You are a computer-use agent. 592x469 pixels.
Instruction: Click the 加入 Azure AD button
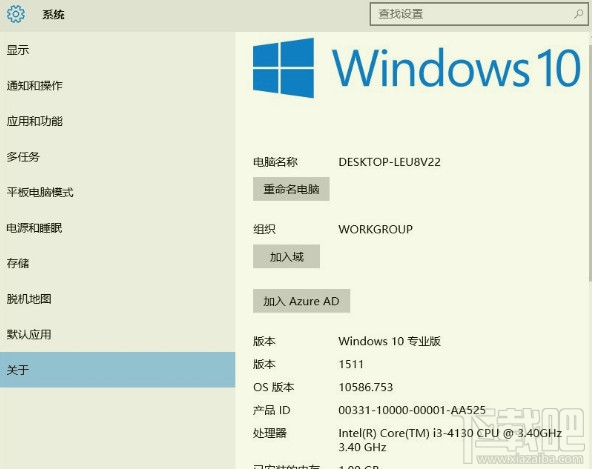(x=301, y=301)
